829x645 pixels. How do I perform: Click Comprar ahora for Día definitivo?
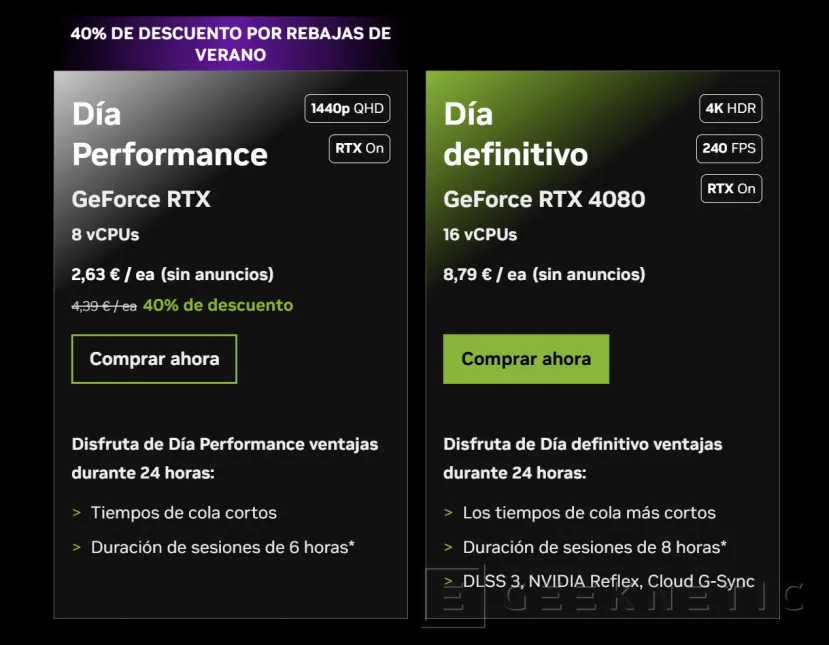(x=526, y=358)
